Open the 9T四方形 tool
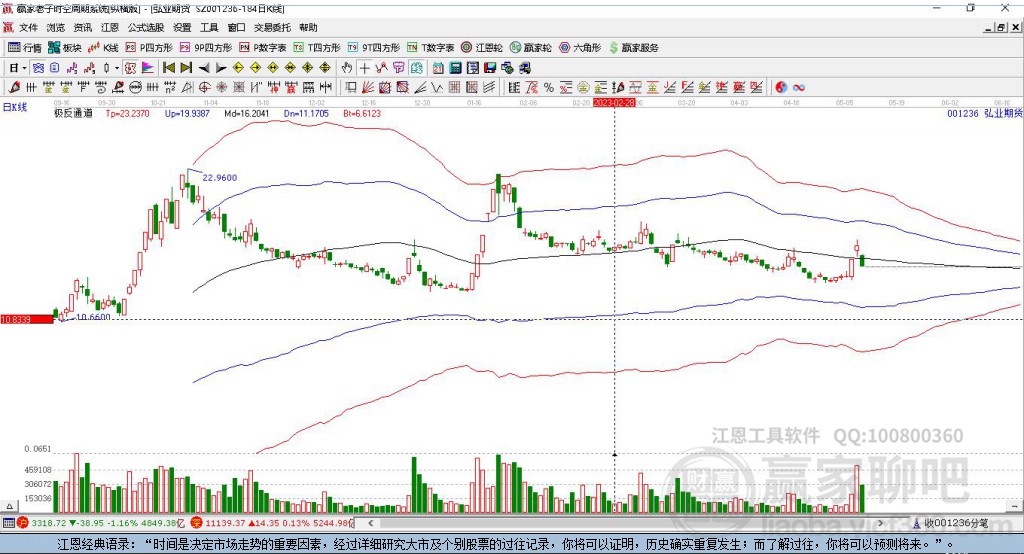The height and width of the screenshot is (554, 1024). pyautogui.click(x=374, y=48)
